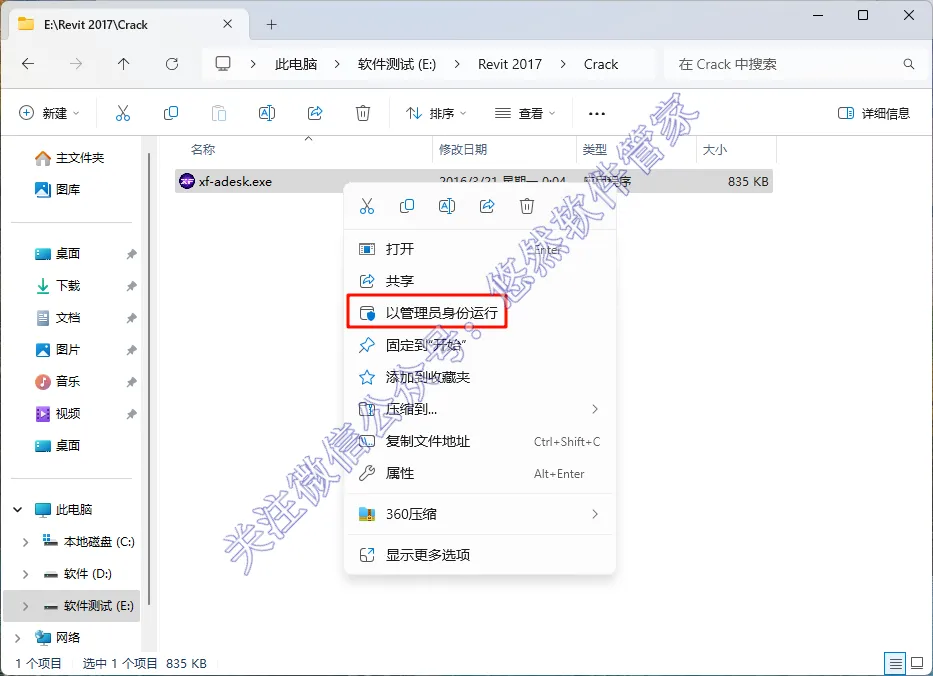The width and height of the screenshot is (933, 676).
Task: Open the 查看 view dropdown
Action: [525, 113]
